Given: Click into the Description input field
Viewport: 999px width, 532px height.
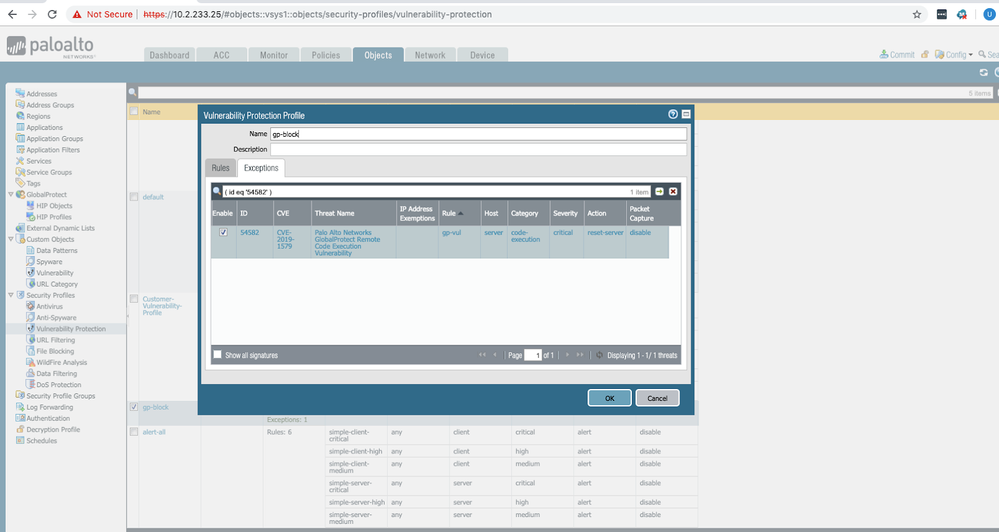Looking at the screenshot, I should click(478, 149).
